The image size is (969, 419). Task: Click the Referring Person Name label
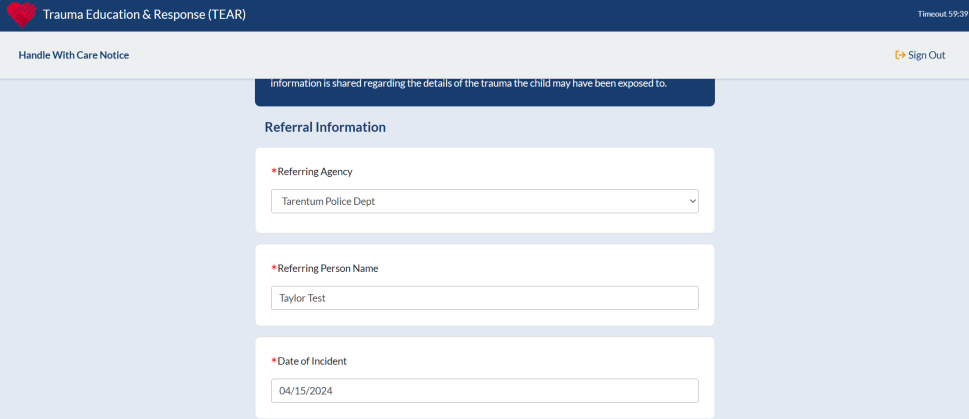click(x=328, y=268)
